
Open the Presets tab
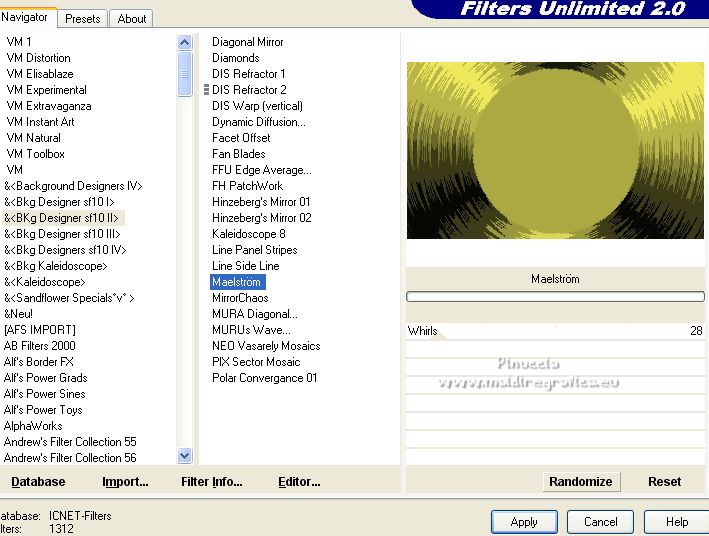coord(83,19)
